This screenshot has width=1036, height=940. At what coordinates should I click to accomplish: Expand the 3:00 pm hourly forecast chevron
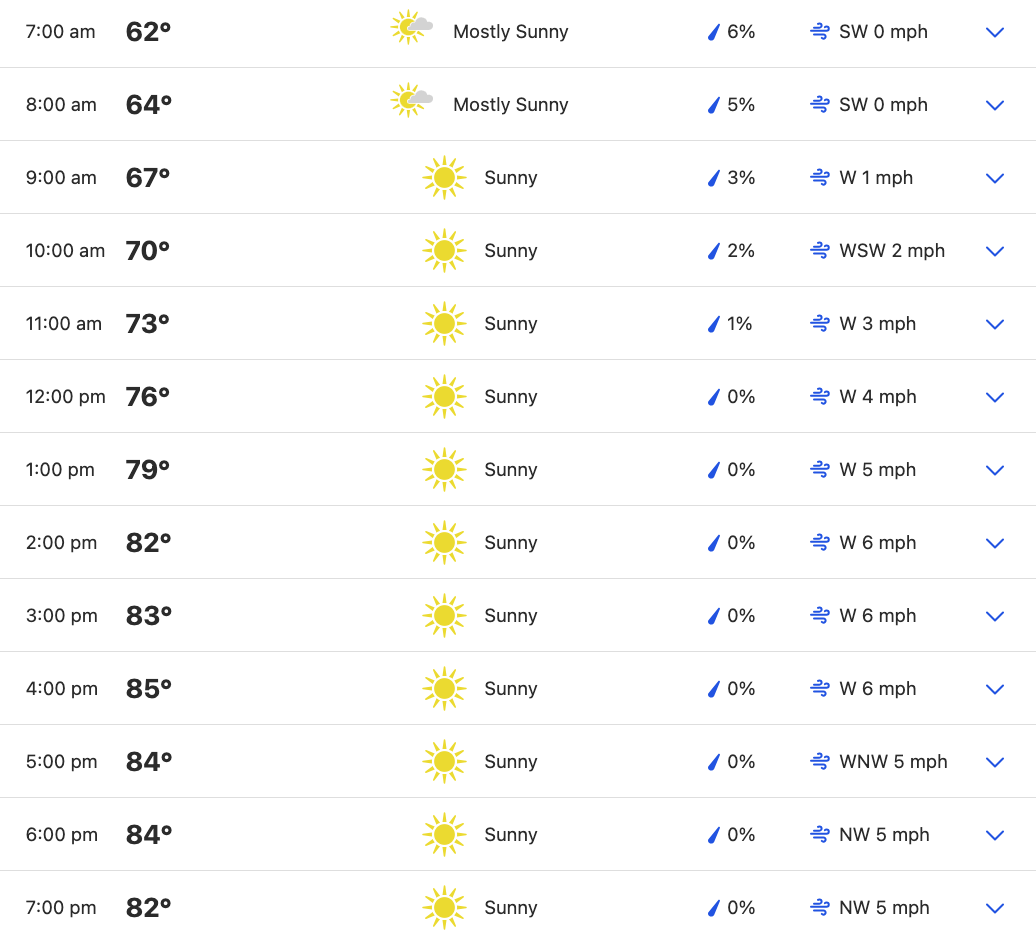(x=994, y=616)
